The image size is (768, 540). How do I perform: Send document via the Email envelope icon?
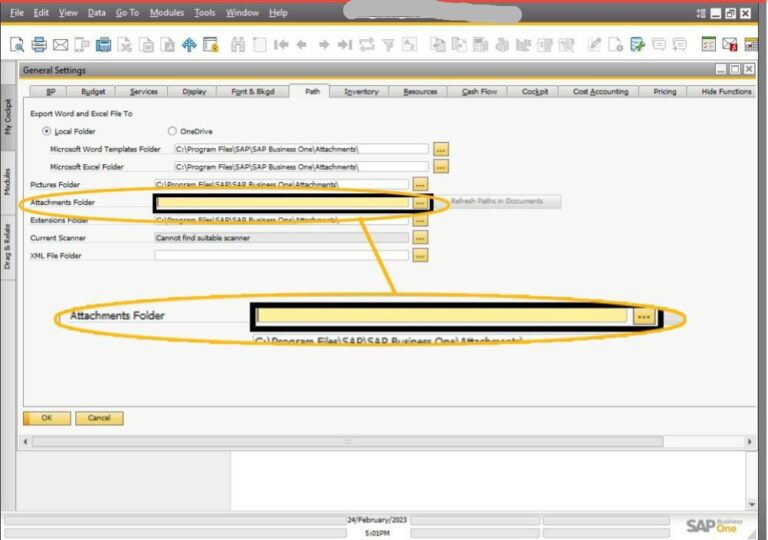point(61,45)
